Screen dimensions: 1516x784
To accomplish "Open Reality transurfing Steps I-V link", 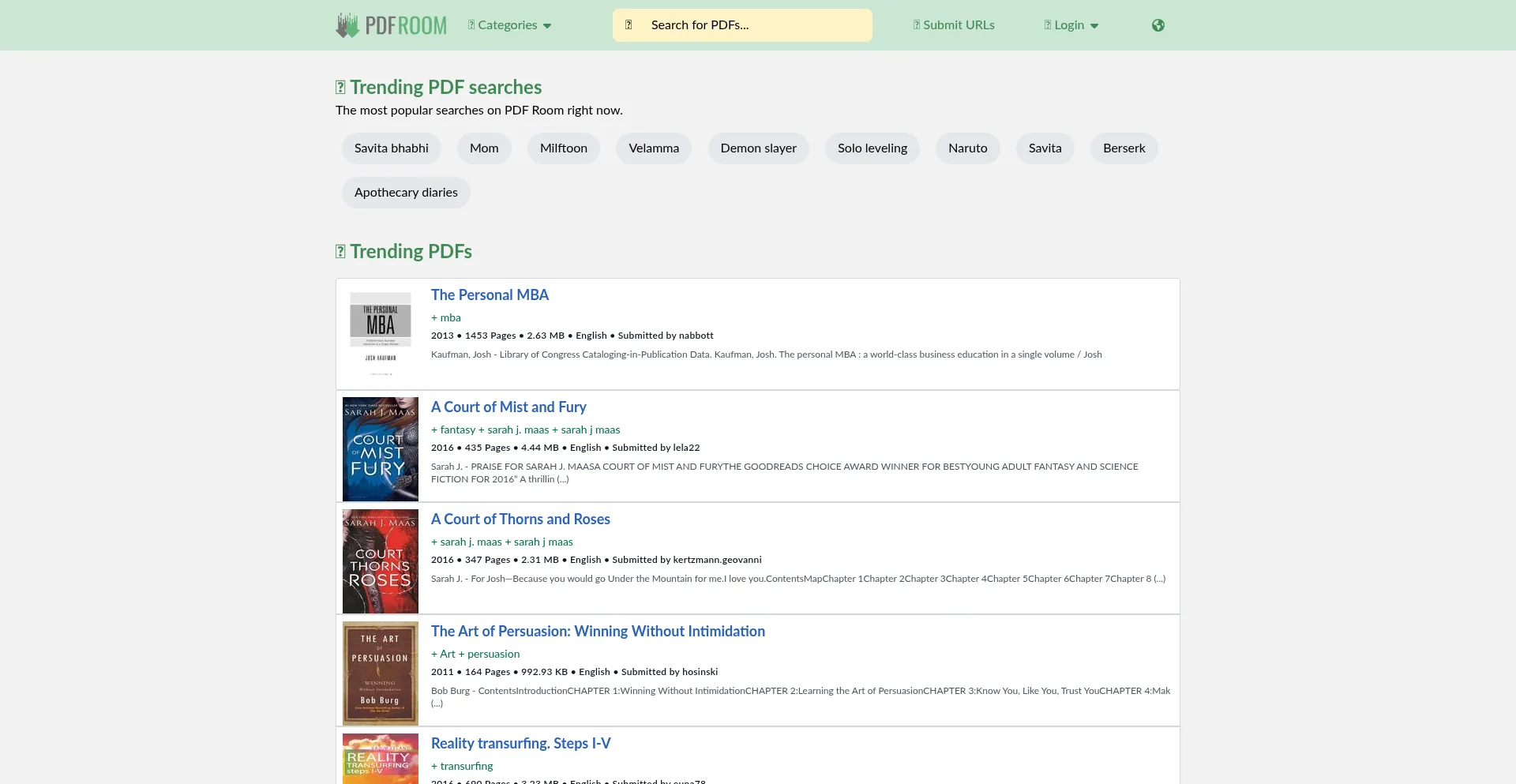I will tap(520, 744).
